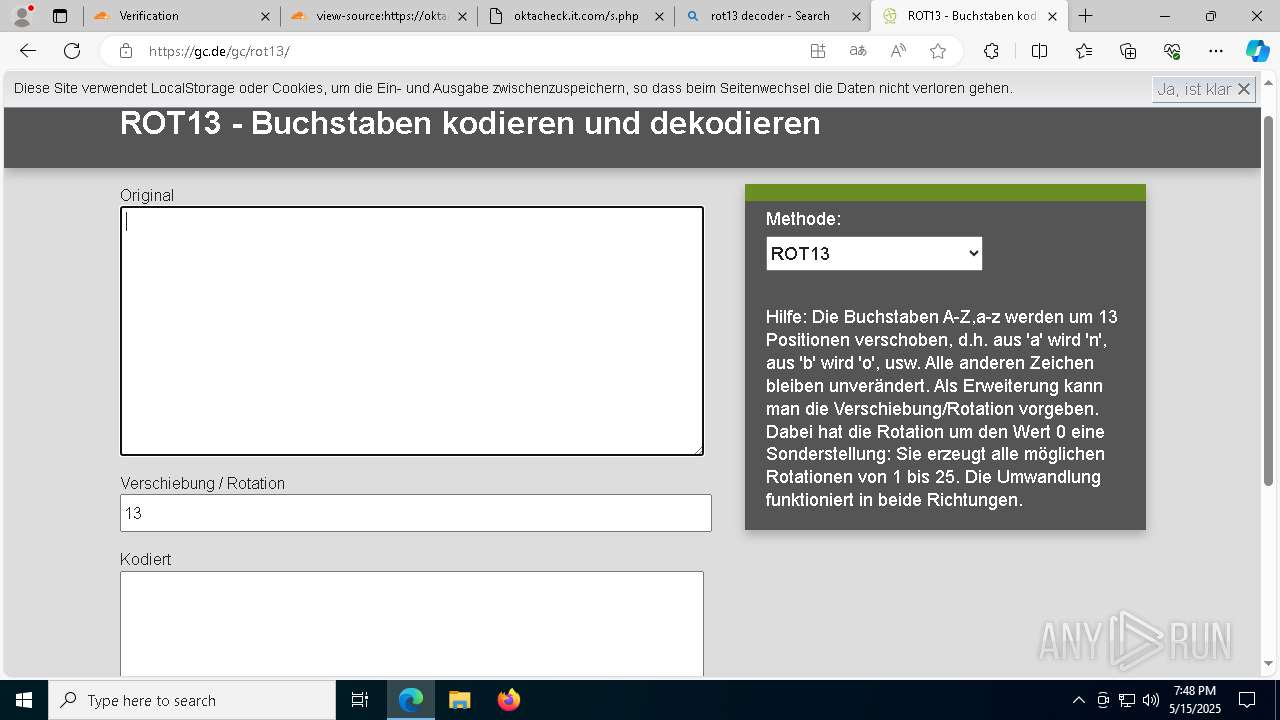This screenshot has height=720, width=1280.
Task: Click the Original label
Action: pyautogui.click(x=147, y=195)
